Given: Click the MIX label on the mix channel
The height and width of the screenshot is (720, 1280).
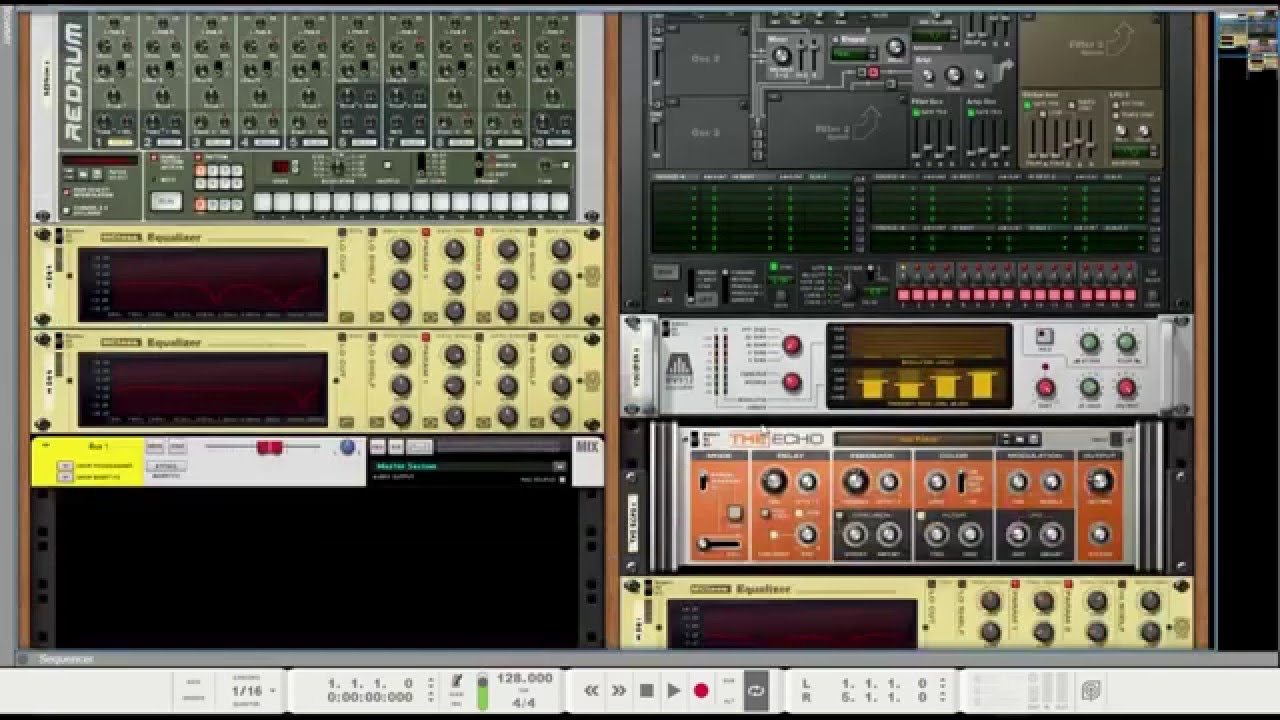Looking at the screenshot, I should (587, 446).
